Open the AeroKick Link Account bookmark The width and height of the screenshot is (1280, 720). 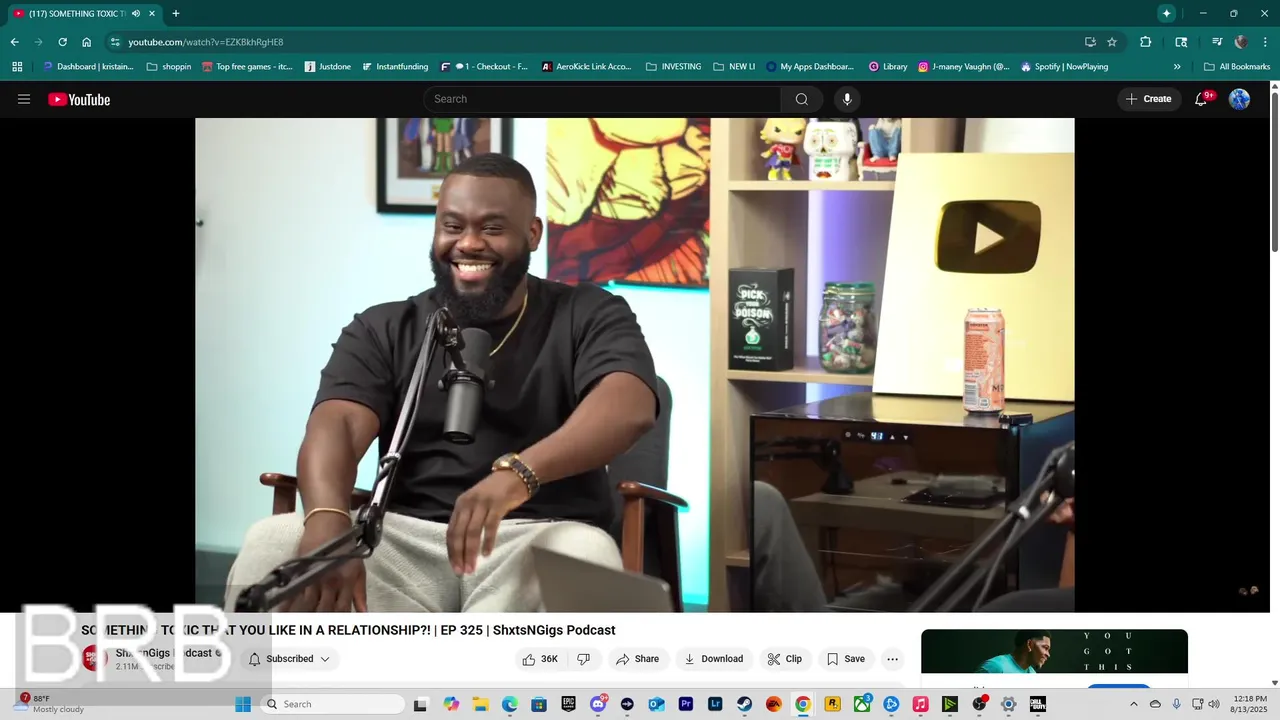(x=587, y=67)
